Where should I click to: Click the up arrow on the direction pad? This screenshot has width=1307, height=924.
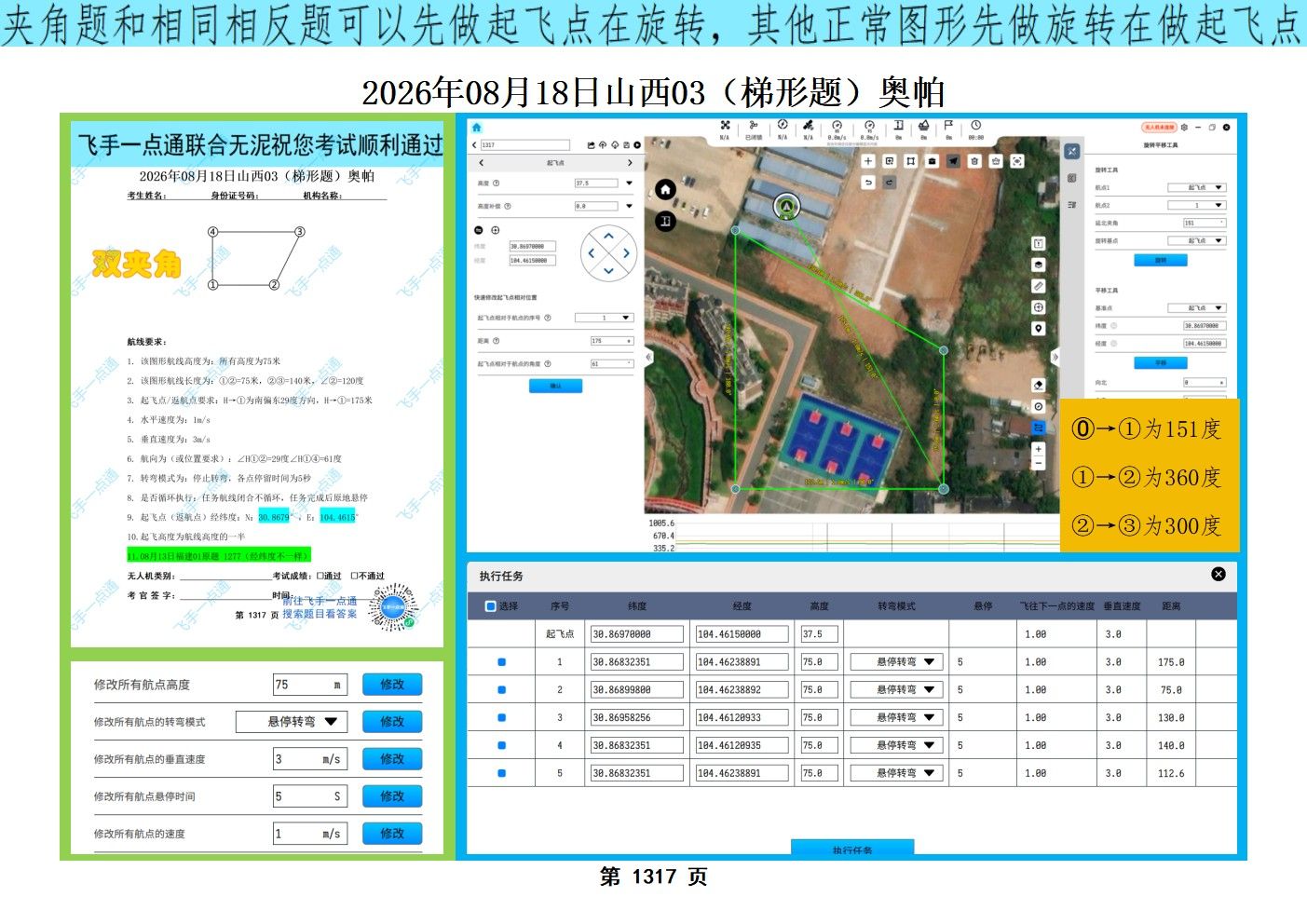point(608,236)
